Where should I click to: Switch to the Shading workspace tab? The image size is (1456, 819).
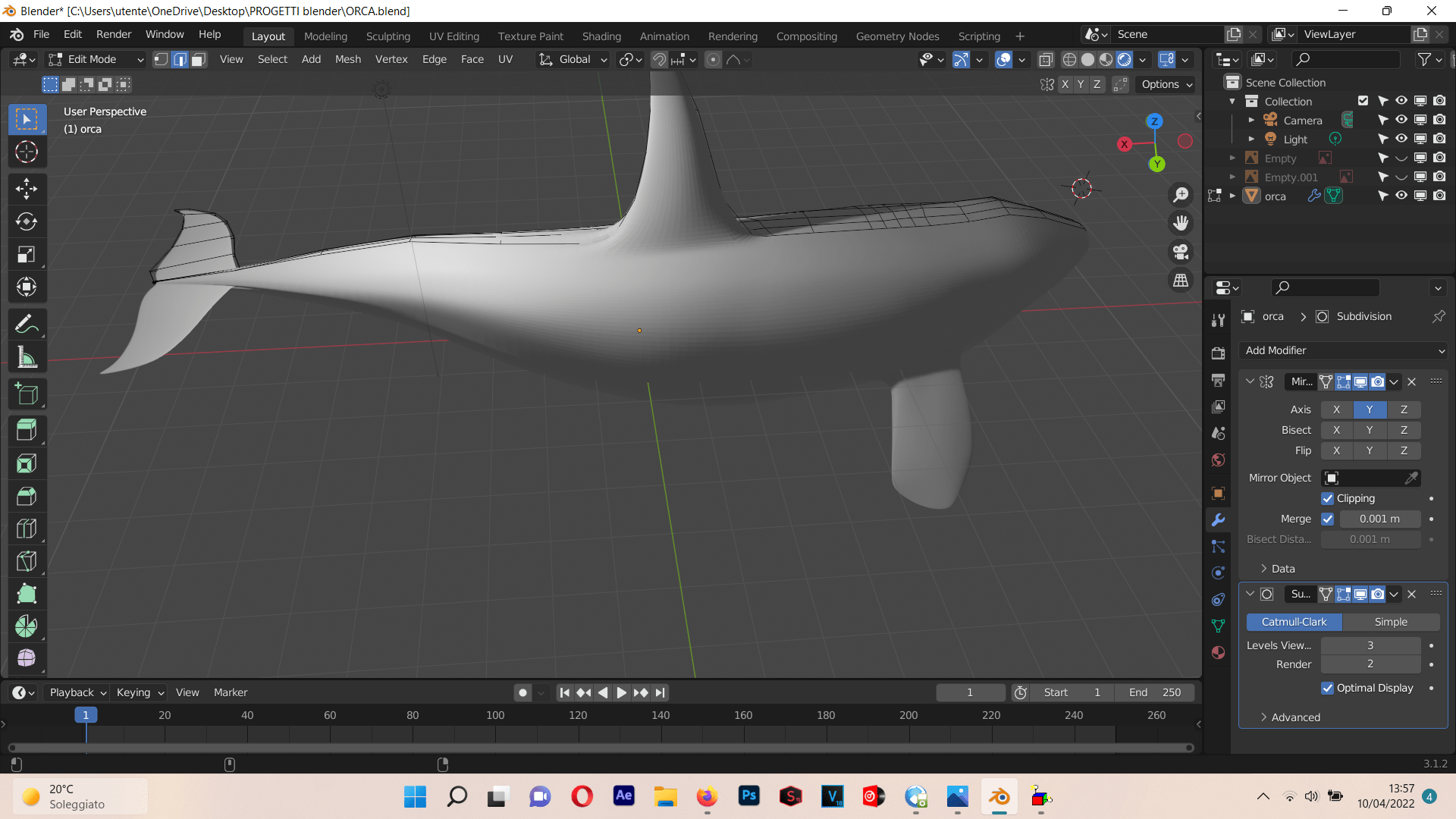coord(601,36)
